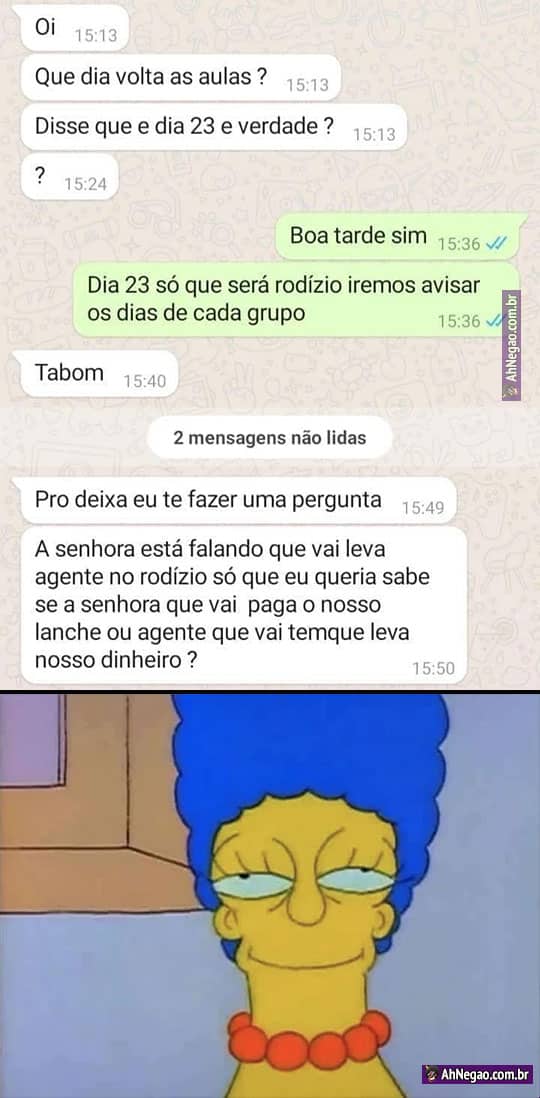
Task: Tap 'Disse que e dia 23' message
Action: coord(214,127)
